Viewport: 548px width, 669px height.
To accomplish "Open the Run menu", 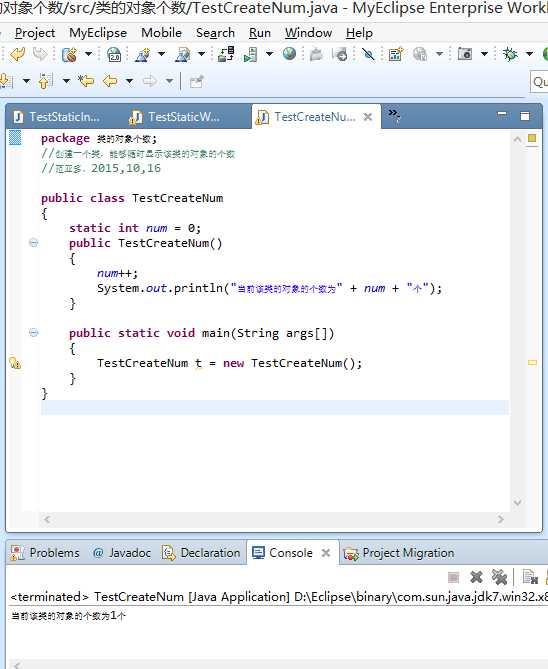I will click(260, 33).
